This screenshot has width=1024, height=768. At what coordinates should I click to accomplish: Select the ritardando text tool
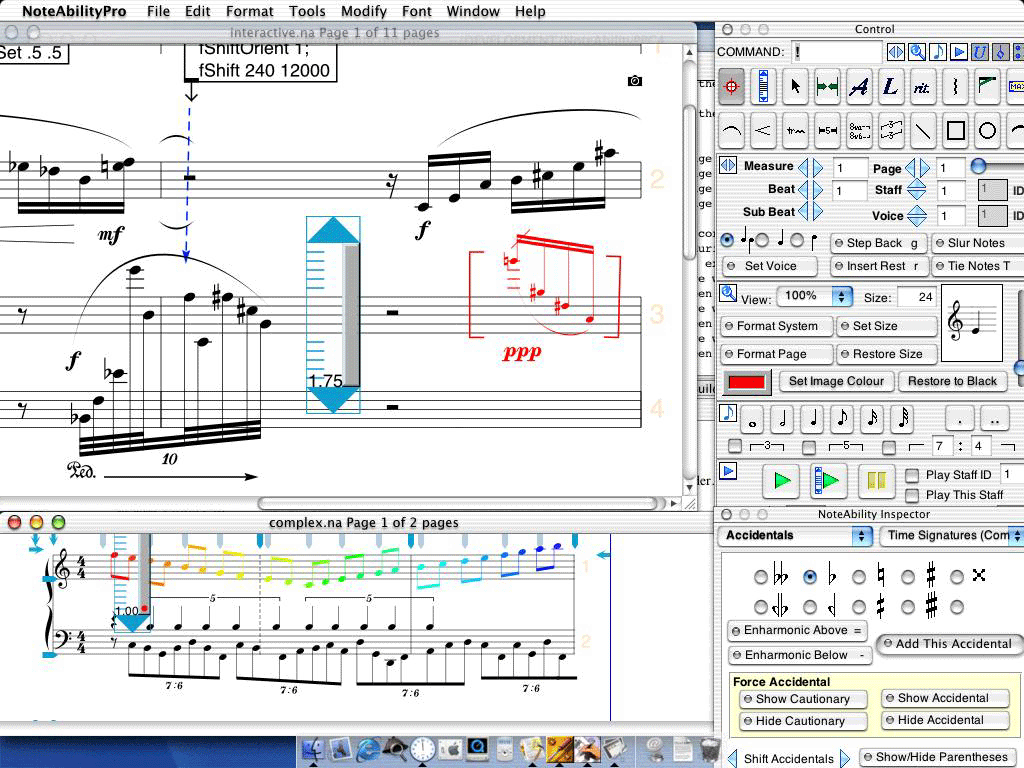(922, 88)
